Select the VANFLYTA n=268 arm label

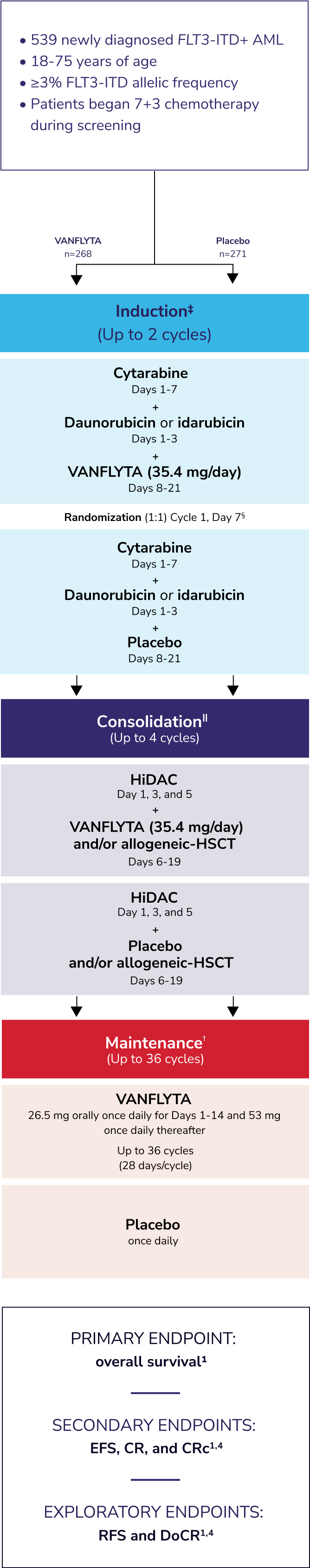tap(78, 247)
